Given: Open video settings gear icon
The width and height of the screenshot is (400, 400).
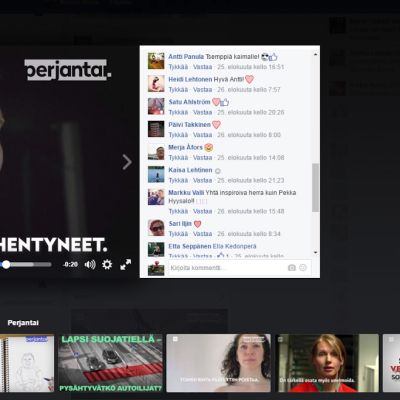Looking at the screenshot, I should coord(107,265).
